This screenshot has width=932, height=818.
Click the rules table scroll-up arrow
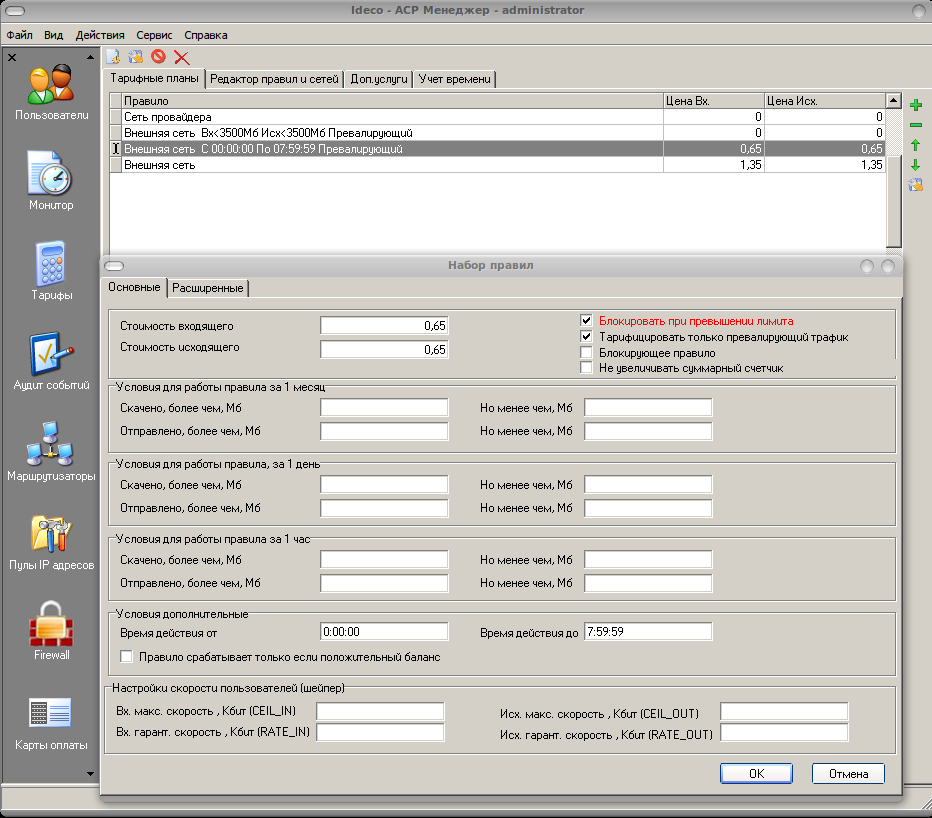click(x=893, y=101)
